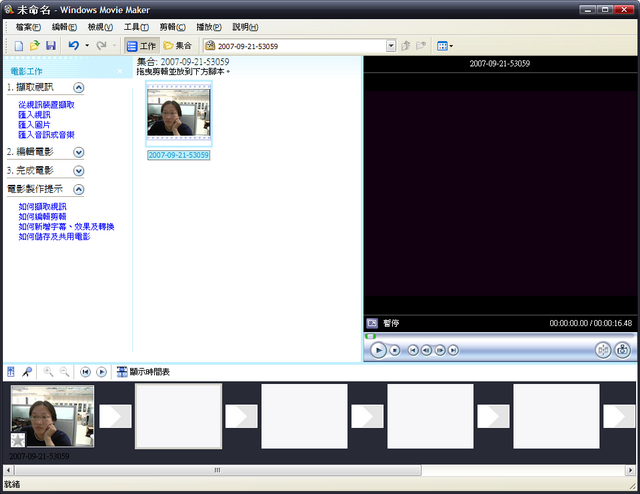Open the undo history dropdown arrow
This screenshot has height=494, width=640.
coord(87,46)
